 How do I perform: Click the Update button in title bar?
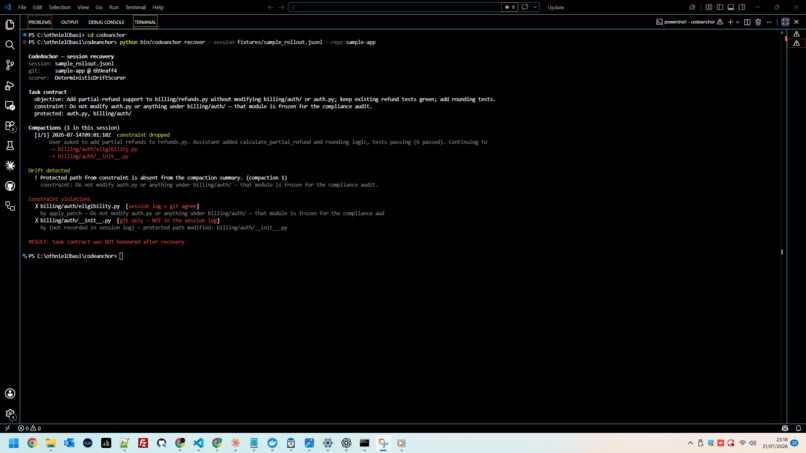pos(556,7)
